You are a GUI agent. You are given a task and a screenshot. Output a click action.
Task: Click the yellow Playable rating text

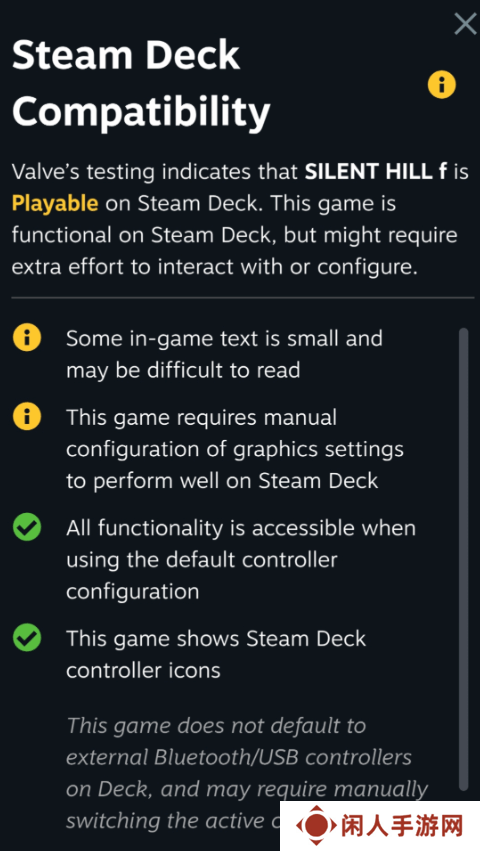(x=55, y=204)
